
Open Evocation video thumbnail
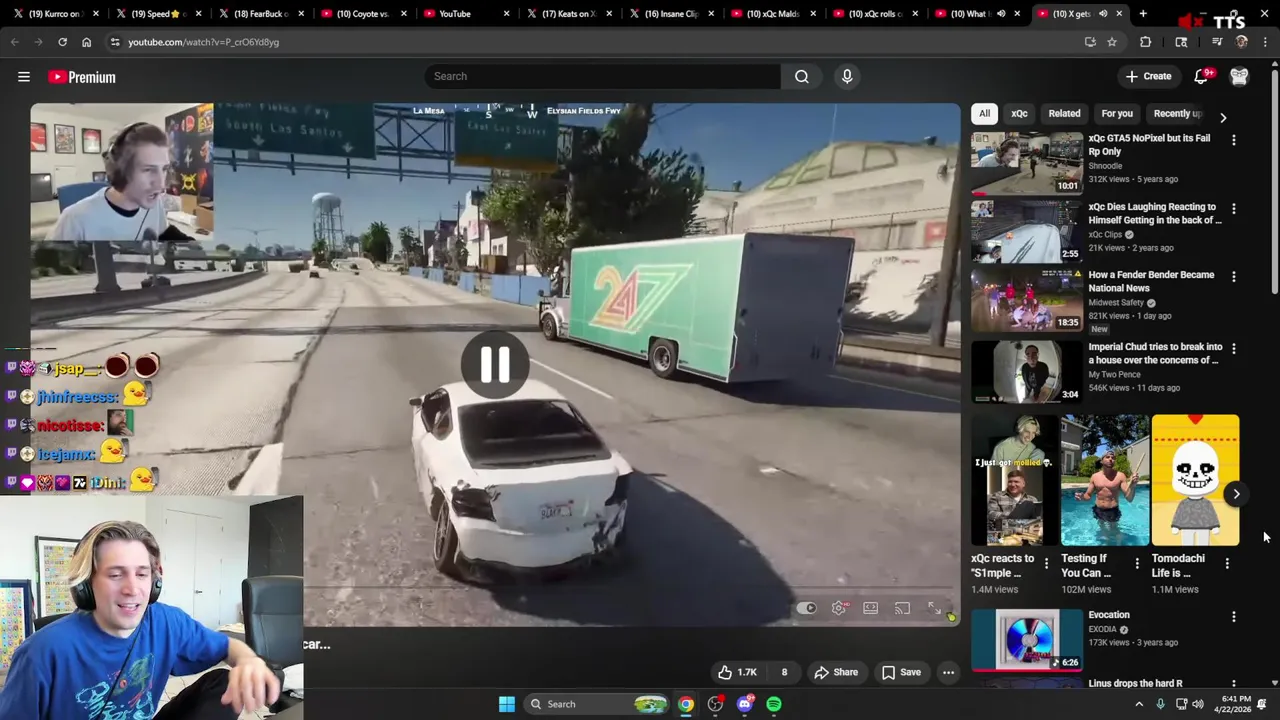1027,639
